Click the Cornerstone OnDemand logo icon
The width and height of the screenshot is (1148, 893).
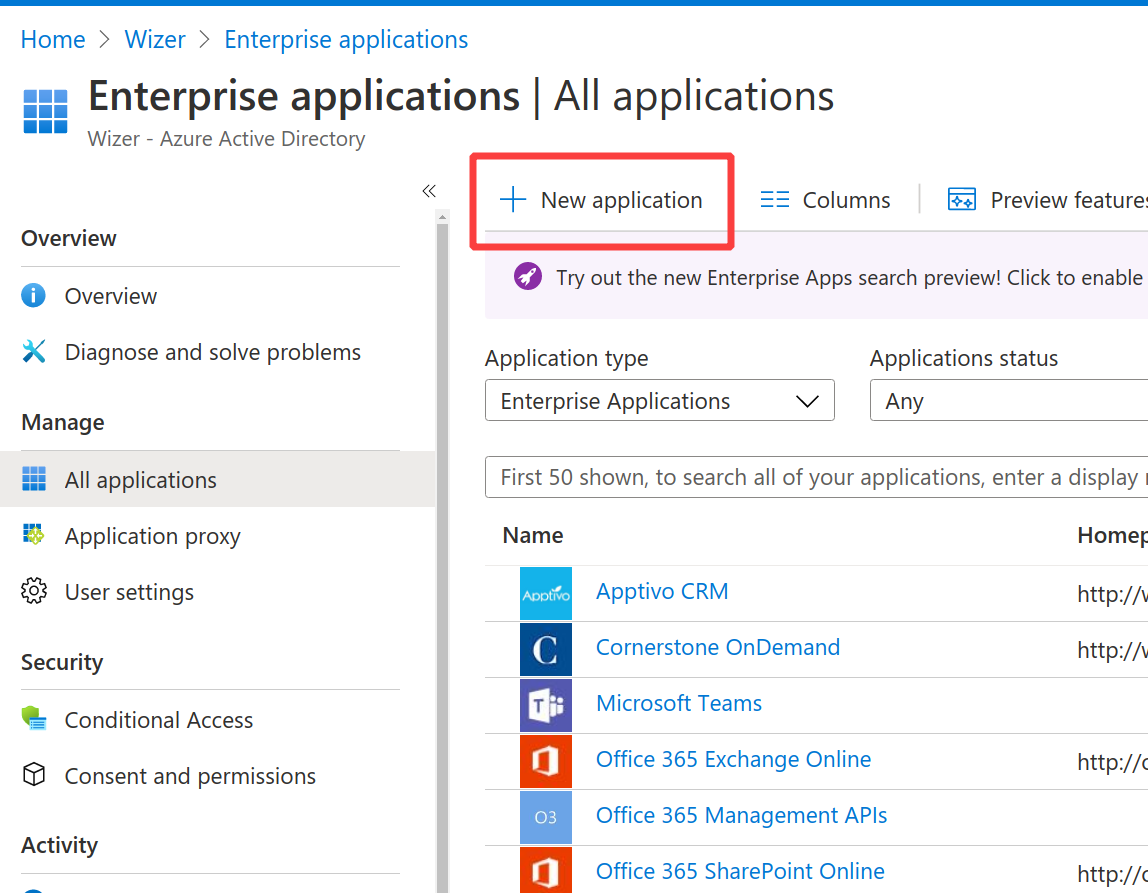(x=545, y=648)
